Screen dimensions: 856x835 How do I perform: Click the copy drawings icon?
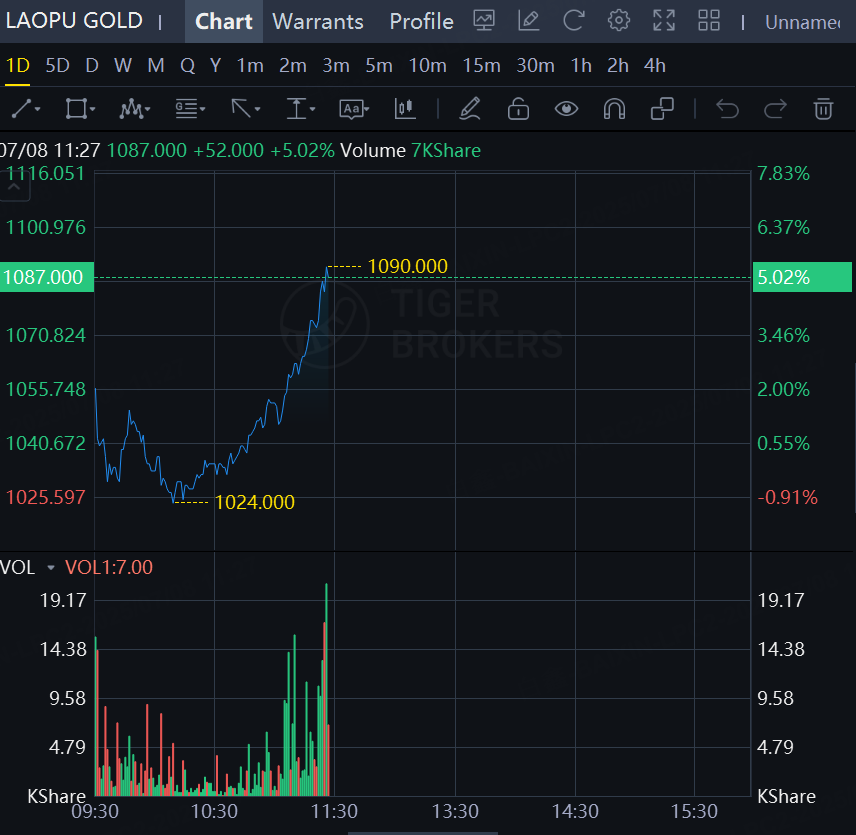point(662,109)
